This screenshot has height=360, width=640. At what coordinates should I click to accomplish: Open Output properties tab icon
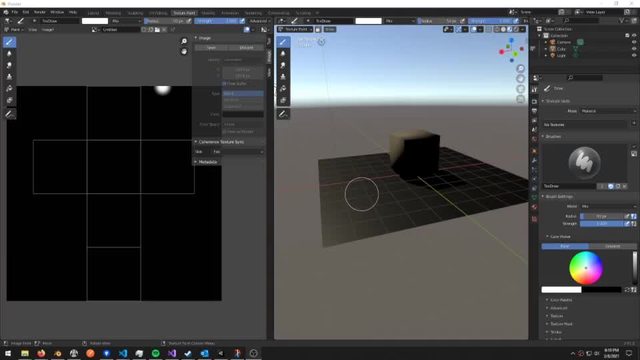(534, 111)
